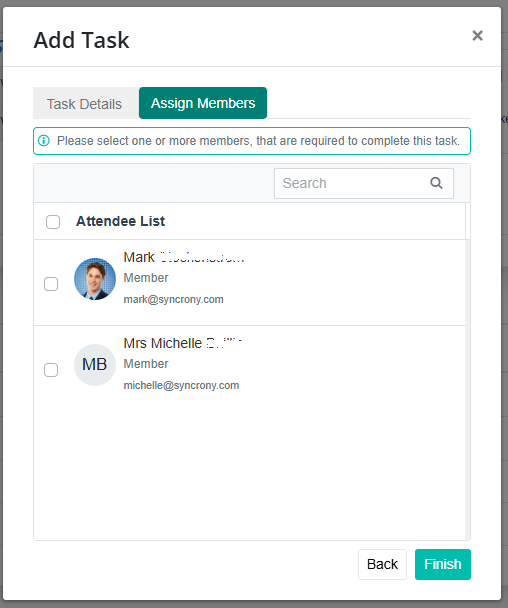The image size is (508, 608).
Task: Select the Assign Members tab
Action: [203, 103]
